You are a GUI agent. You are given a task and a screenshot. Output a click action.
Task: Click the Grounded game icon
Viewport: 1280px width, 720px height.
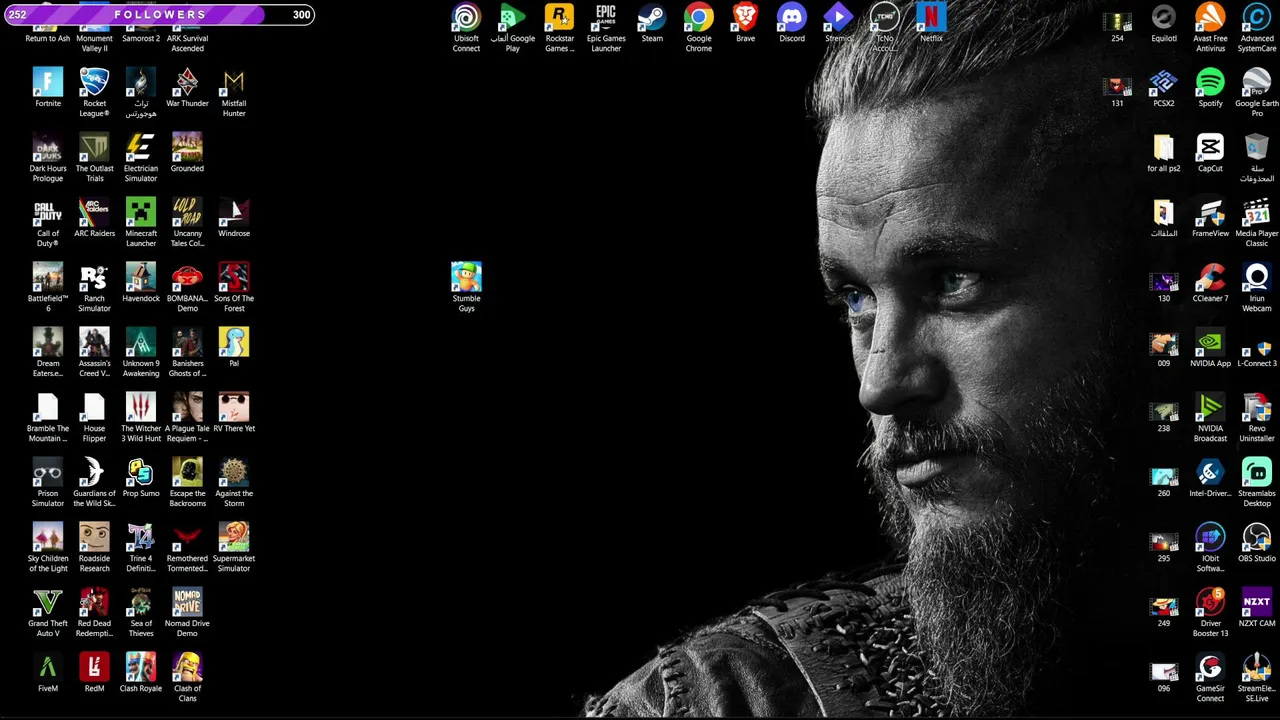[187, 147]
